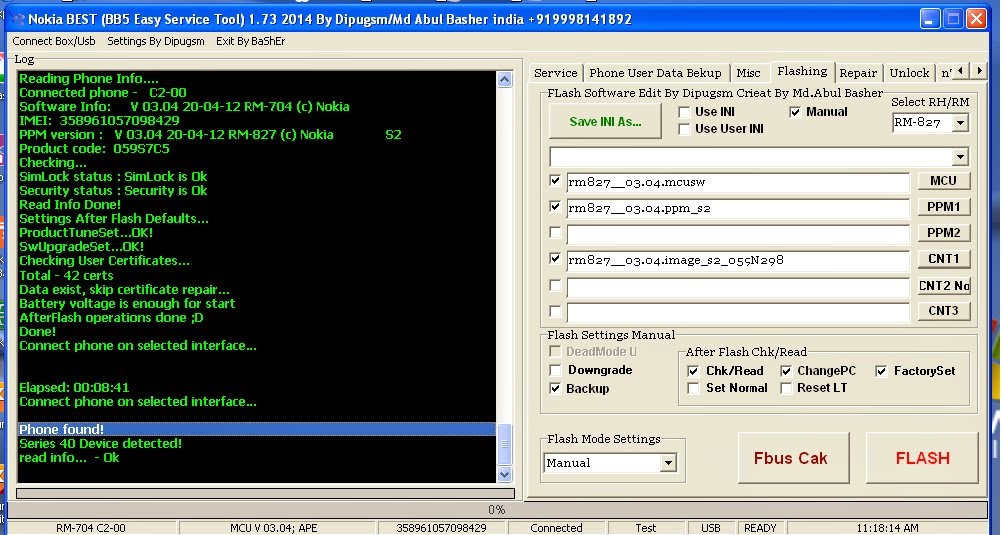
Task: Open the Connect Box/Usb menu
Action: click(54, 41)
